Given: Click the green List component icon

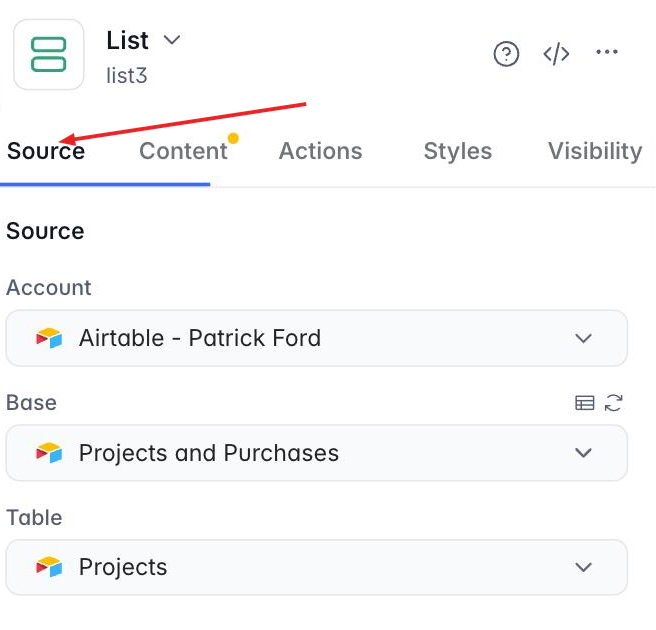Looking at the screenshot, I should pyautogui.click(x=49, y=54).
